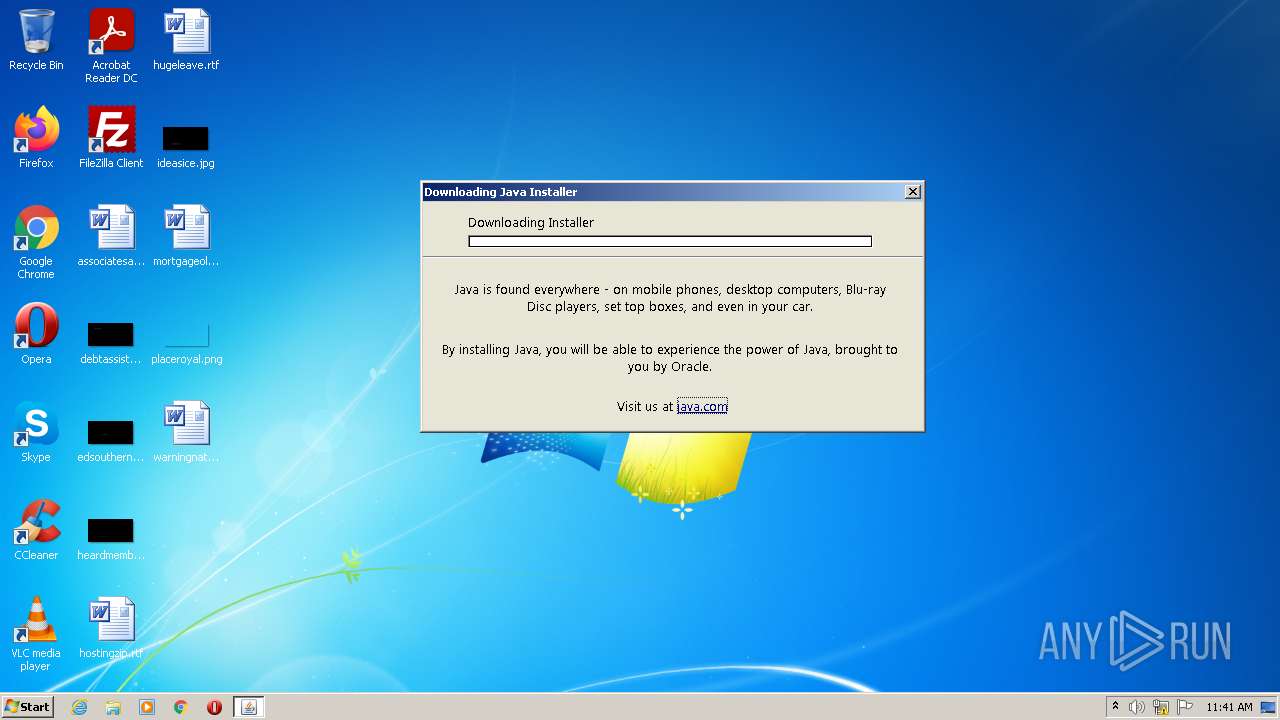Screen dimensions: 1280x720
Task: Click the Downloading Java Installer title bar
Action: [662, 192]
